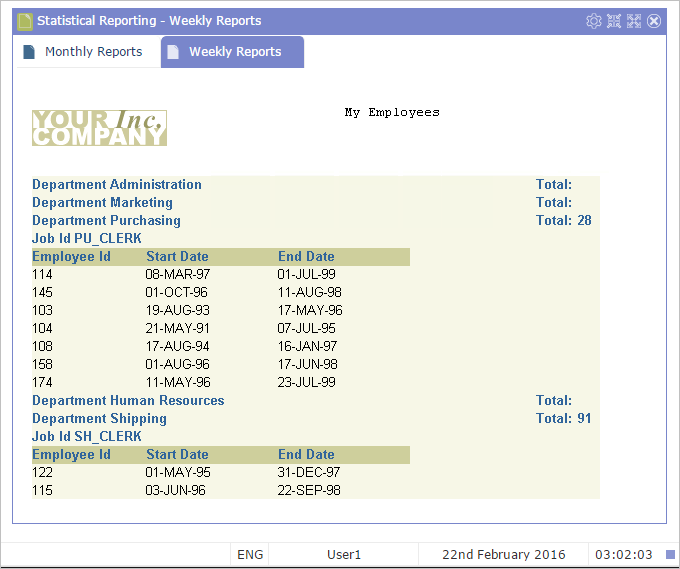Screen dimensions: 680x569
Task: Click start date 01-AUG-96
Action: tap(178, 364)
